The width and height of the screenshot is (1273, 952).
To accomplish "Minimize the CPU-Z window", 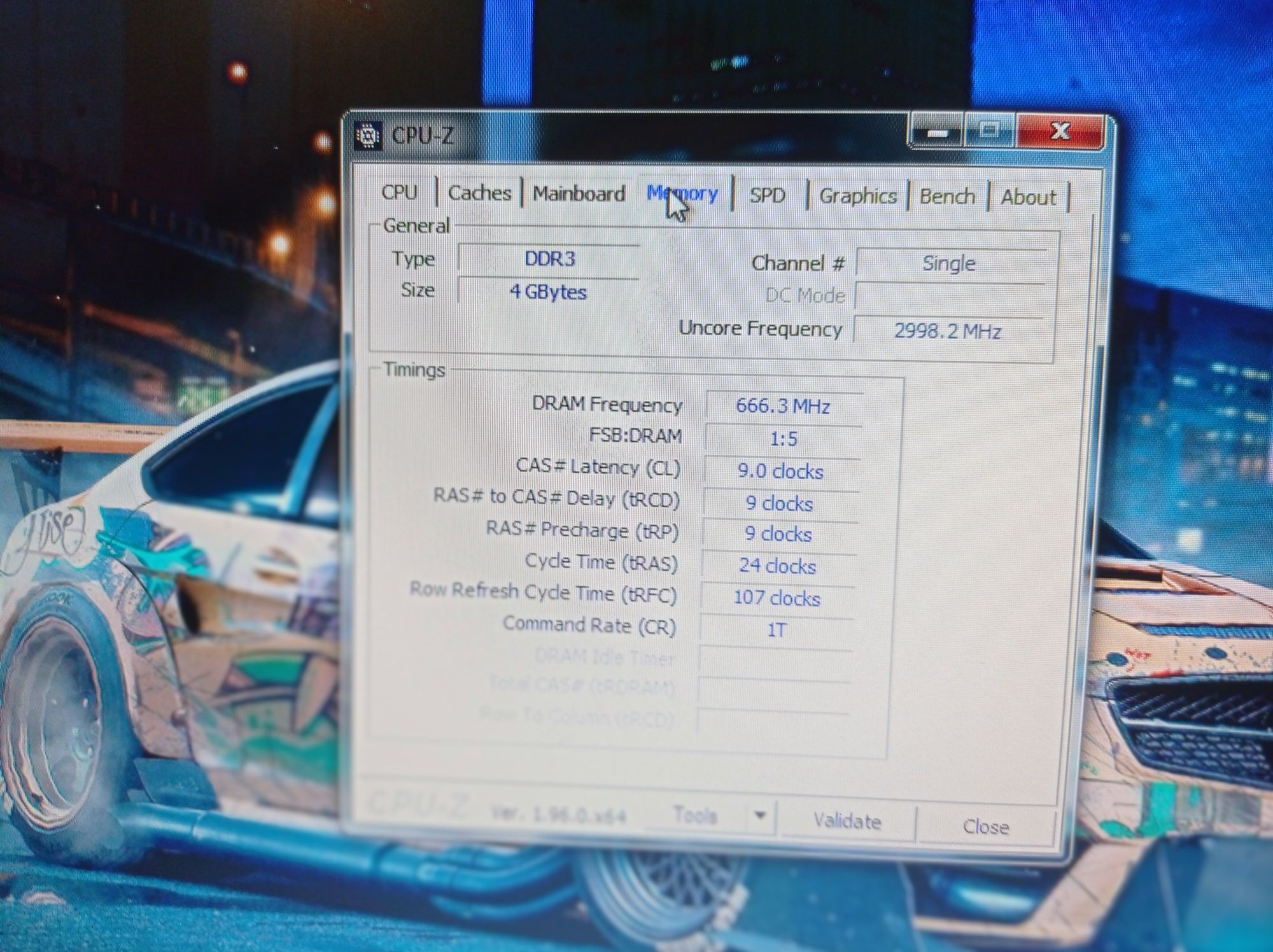I will coord(937,131).
